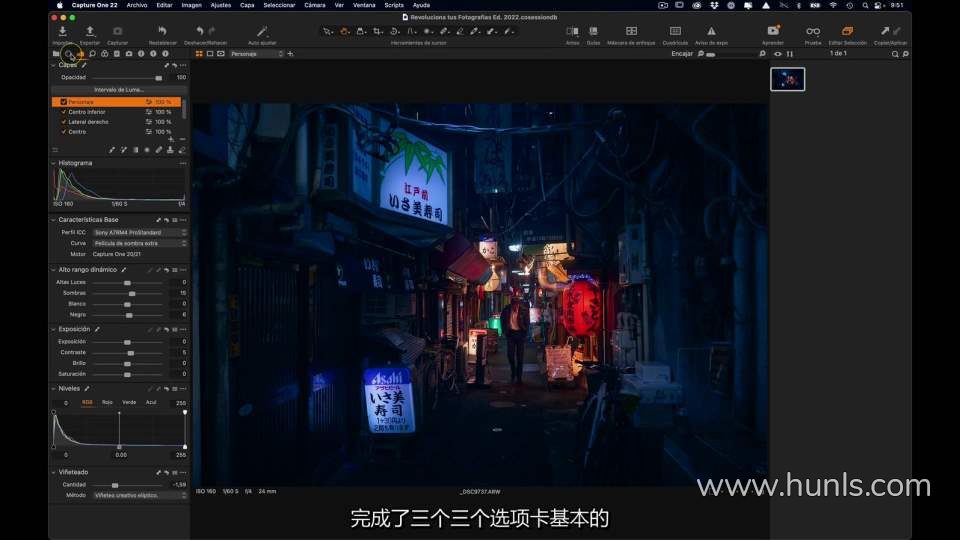Click the Intervalo de Luma button

119,90
